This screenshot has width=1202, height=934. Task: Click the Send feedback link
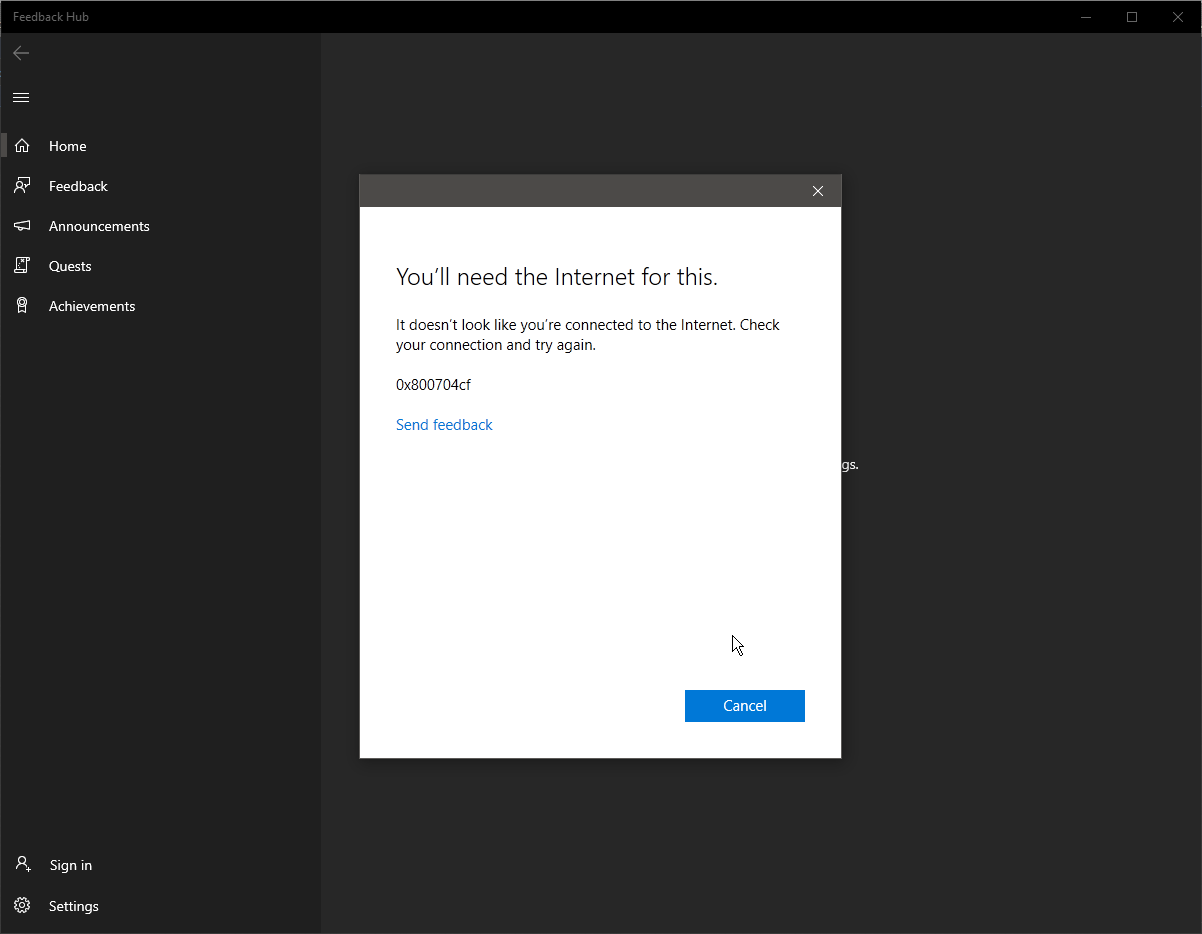(x=444, y=424)
